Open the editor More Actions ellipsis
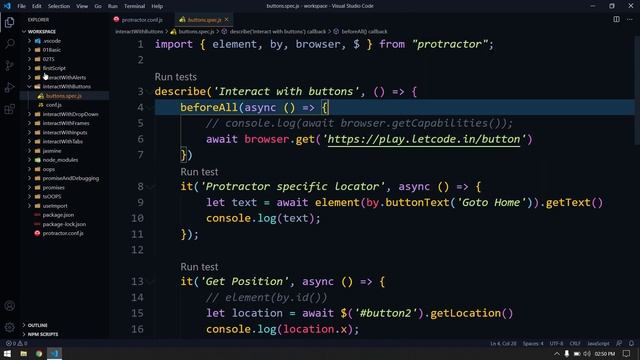The width and height of the screenshot is (640, 360). click(x=630, y=19)
